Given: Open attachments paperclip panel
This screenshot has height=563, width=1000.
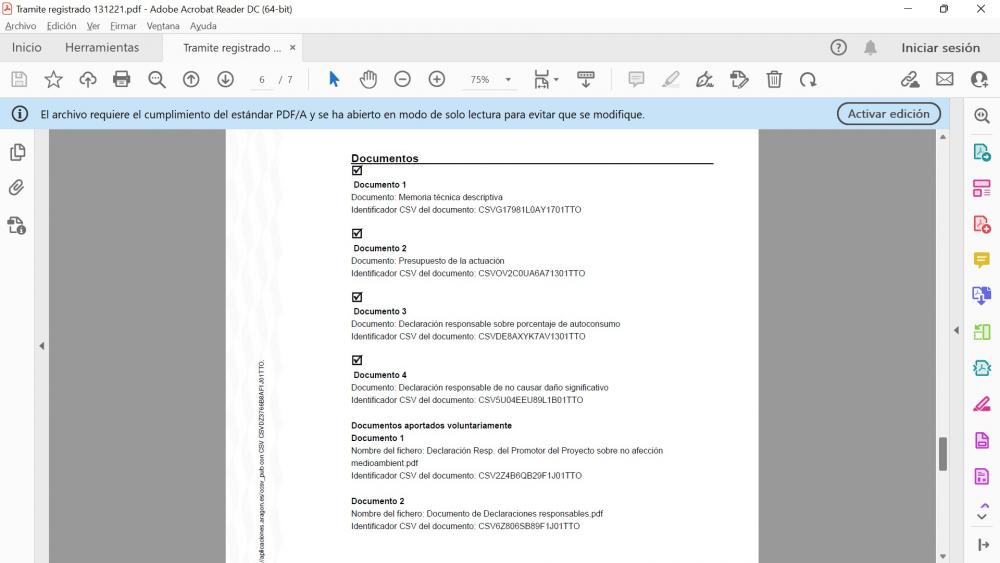Looking at the screenshot, I should (17, 187).
